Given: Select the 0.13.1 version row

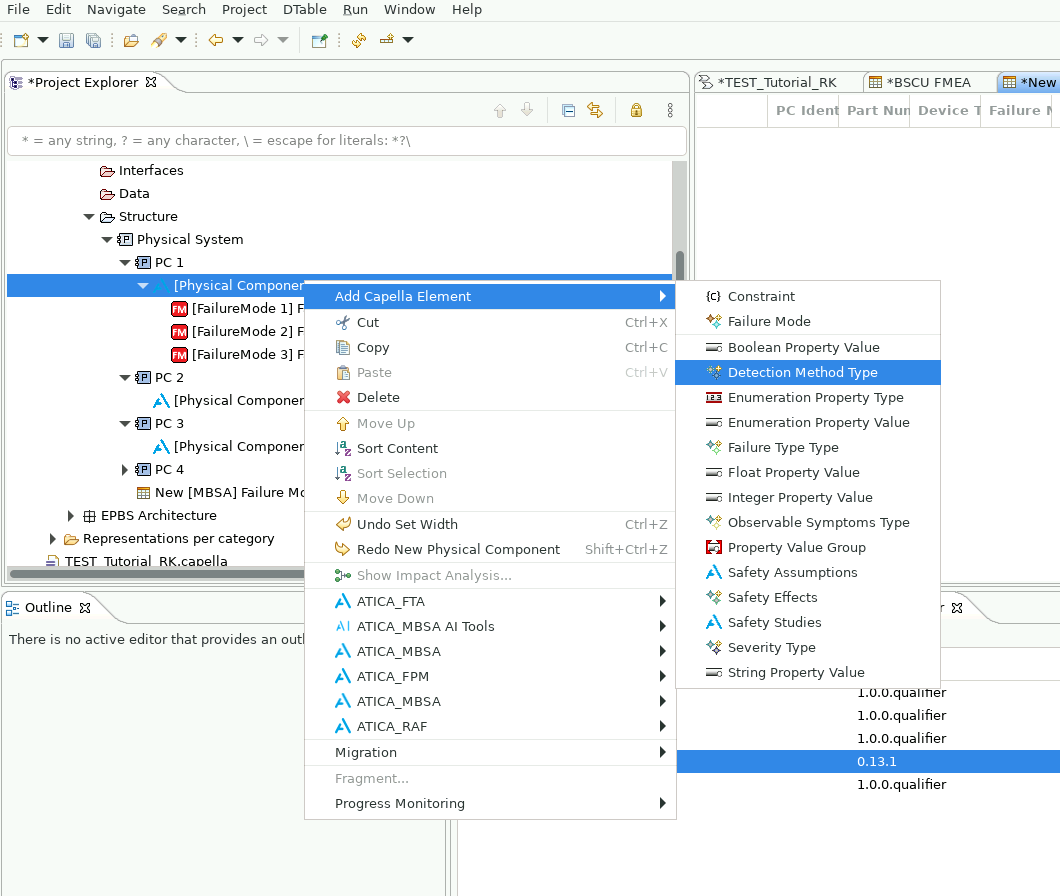Looking at the screenshot, I should [868, 762].
